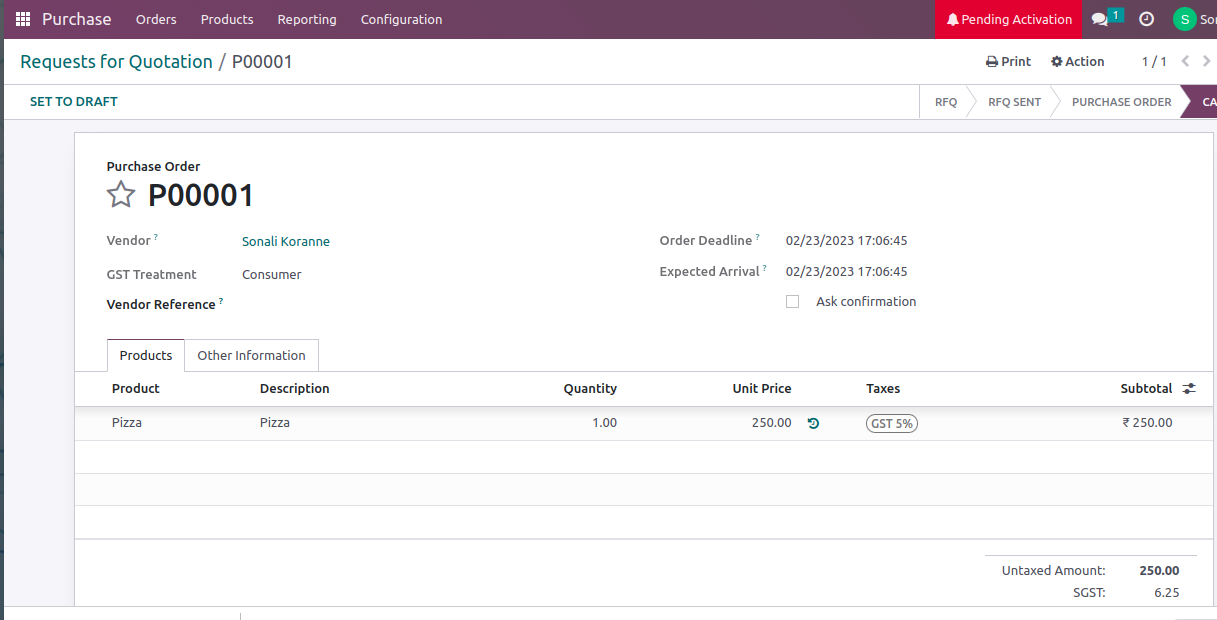
Task: Click the GST 5% tax tag
Action: tap(891, 423)
